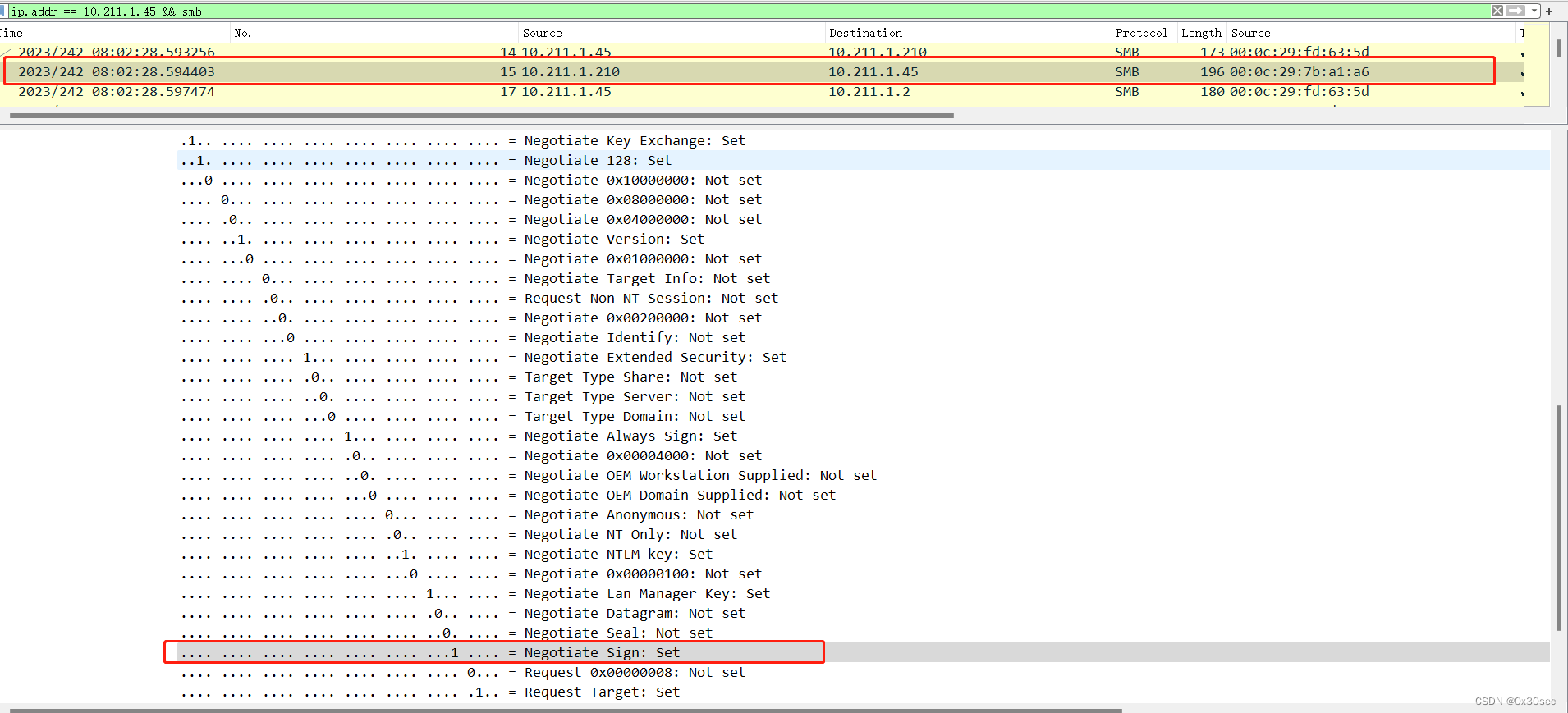
Task: Select the Negotiate NT Only: Not set row
Action: coord(864,535)
